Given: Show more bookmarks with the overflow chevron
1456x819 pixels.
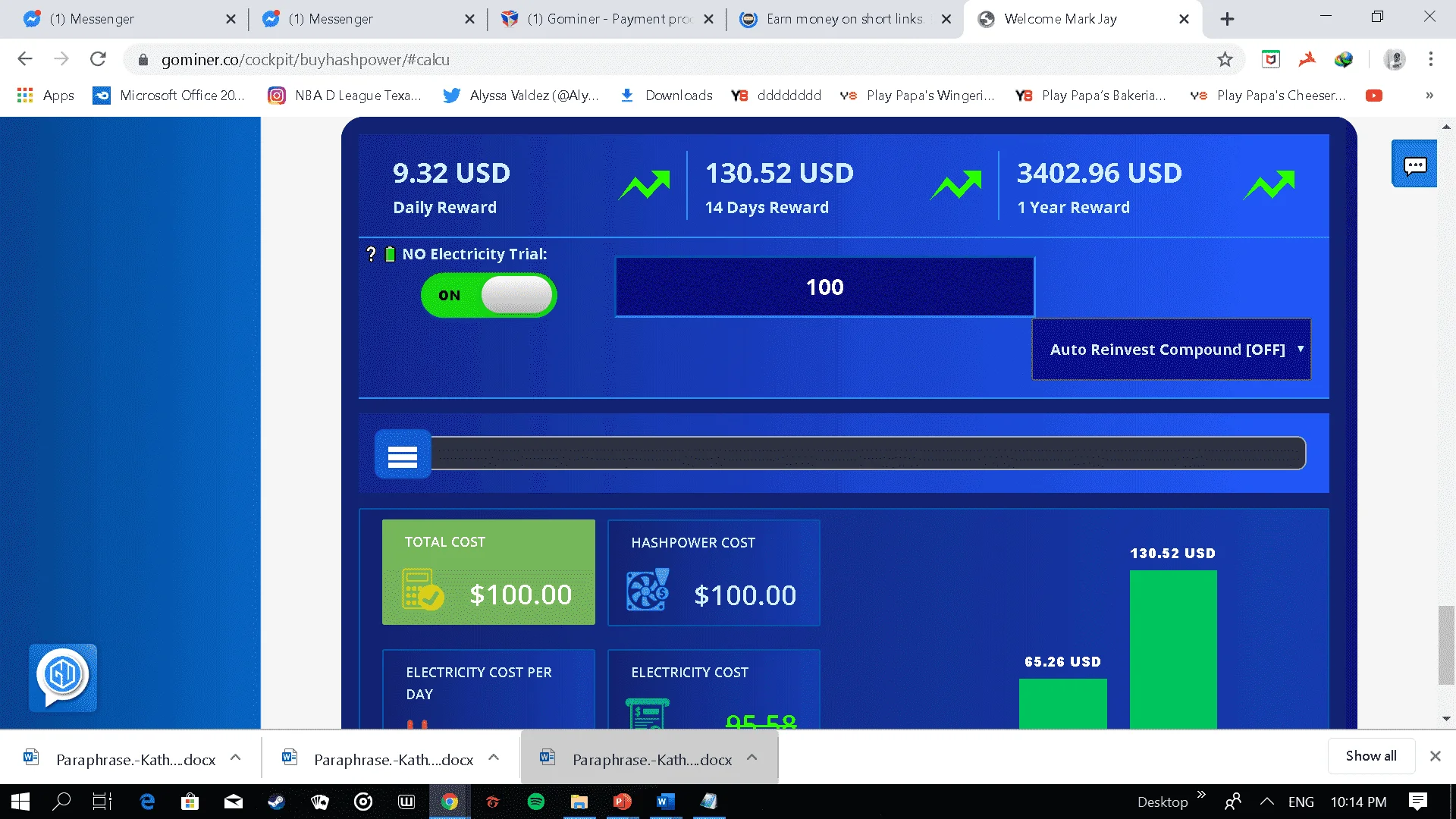Looking at the screenshot, I should coord(1429,96).
